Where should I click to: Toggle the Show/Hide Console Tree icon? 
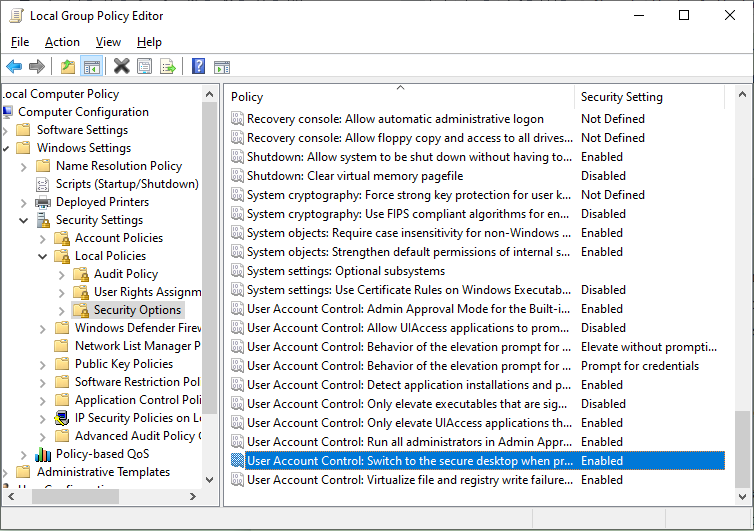pyautogui.click(x=91, y=67)
